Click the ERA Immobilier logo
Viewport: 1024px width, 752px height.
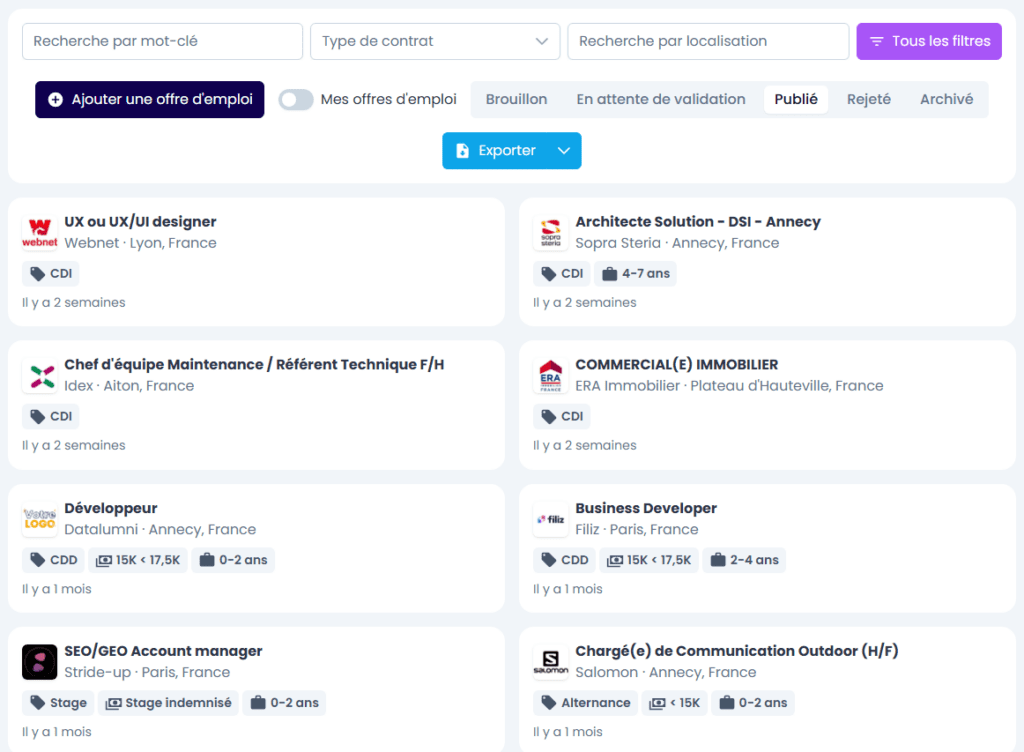551,376
